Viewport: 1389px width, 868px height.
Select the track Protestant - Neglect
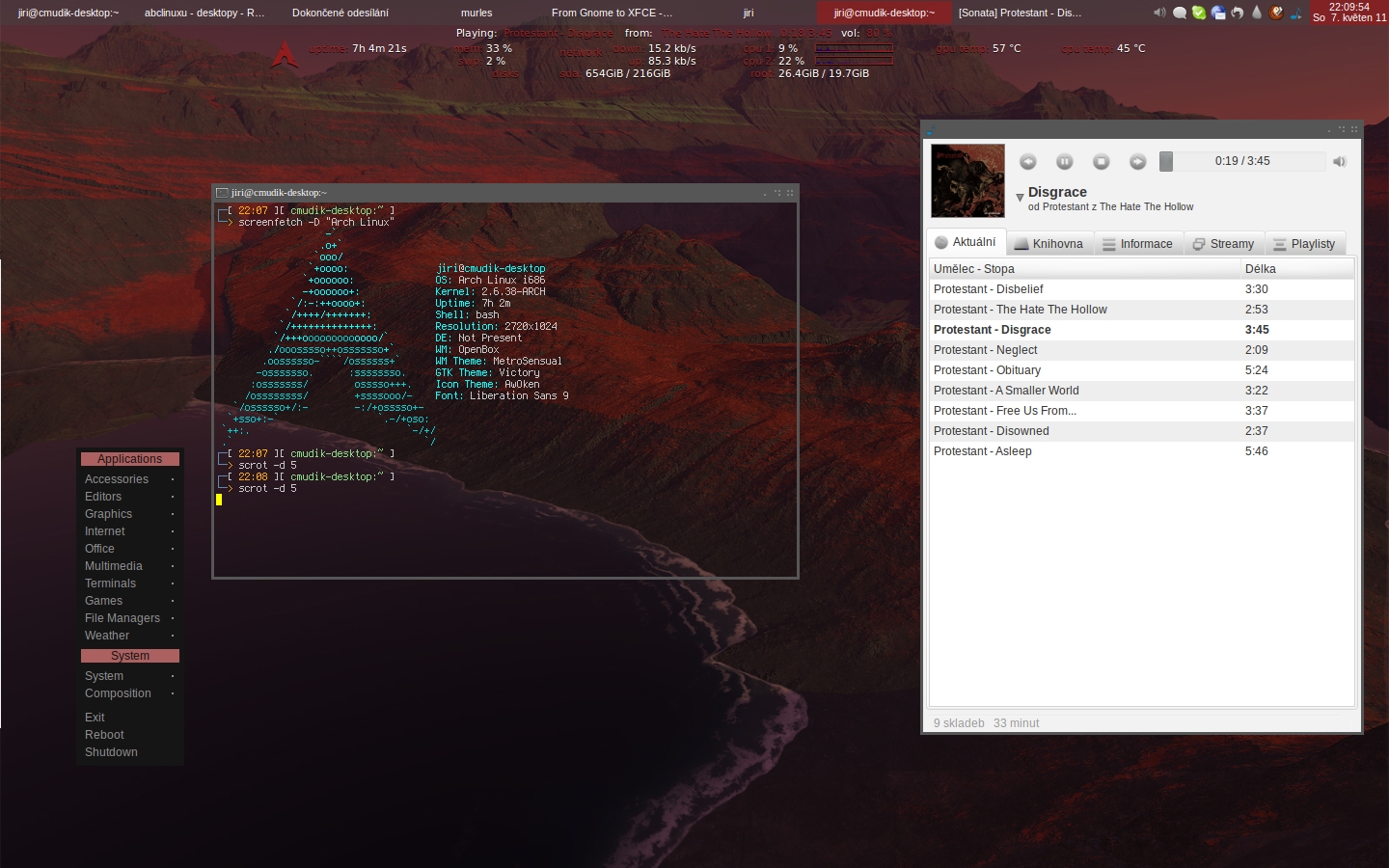point(1142,350)
